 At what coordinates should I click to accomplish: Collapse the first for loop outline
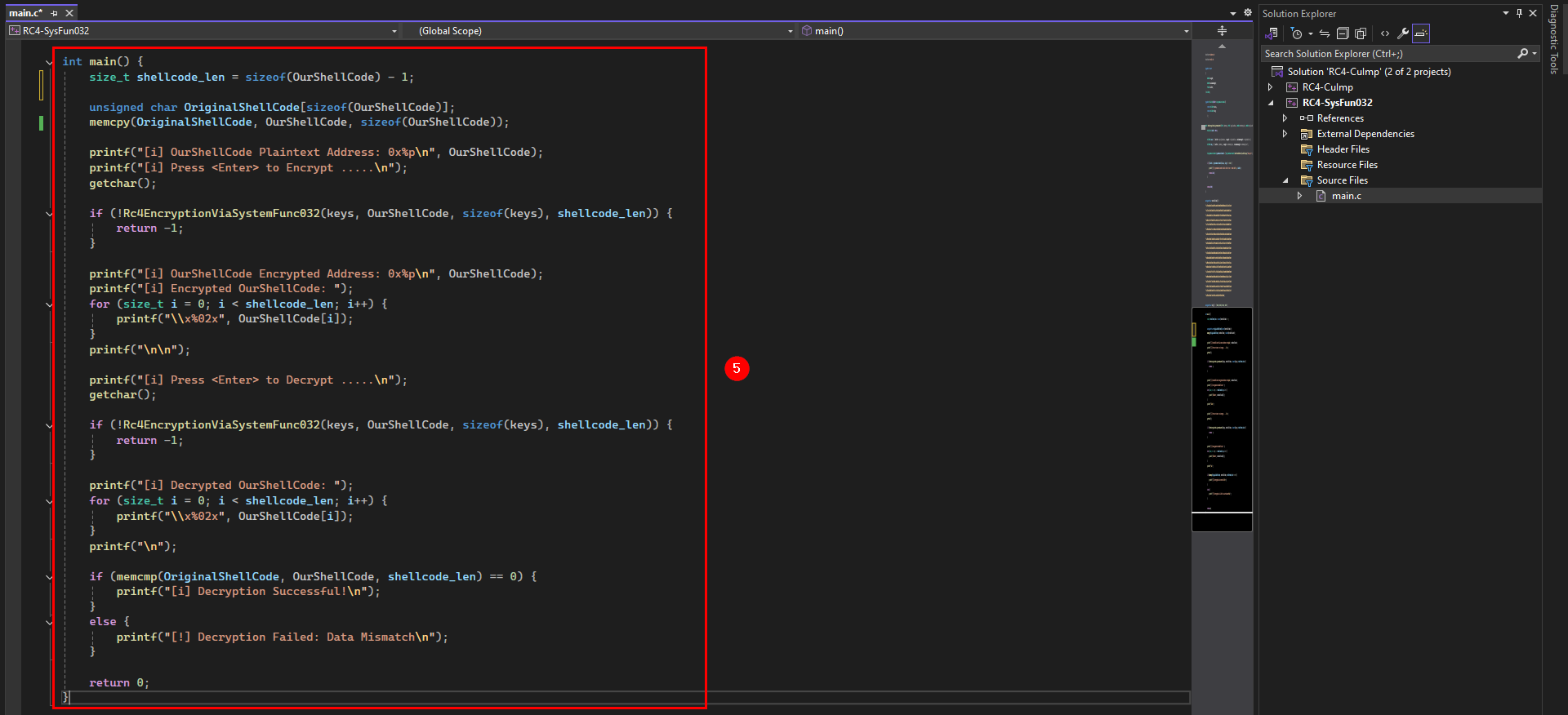pyautogui.click(x=50, y=304)
